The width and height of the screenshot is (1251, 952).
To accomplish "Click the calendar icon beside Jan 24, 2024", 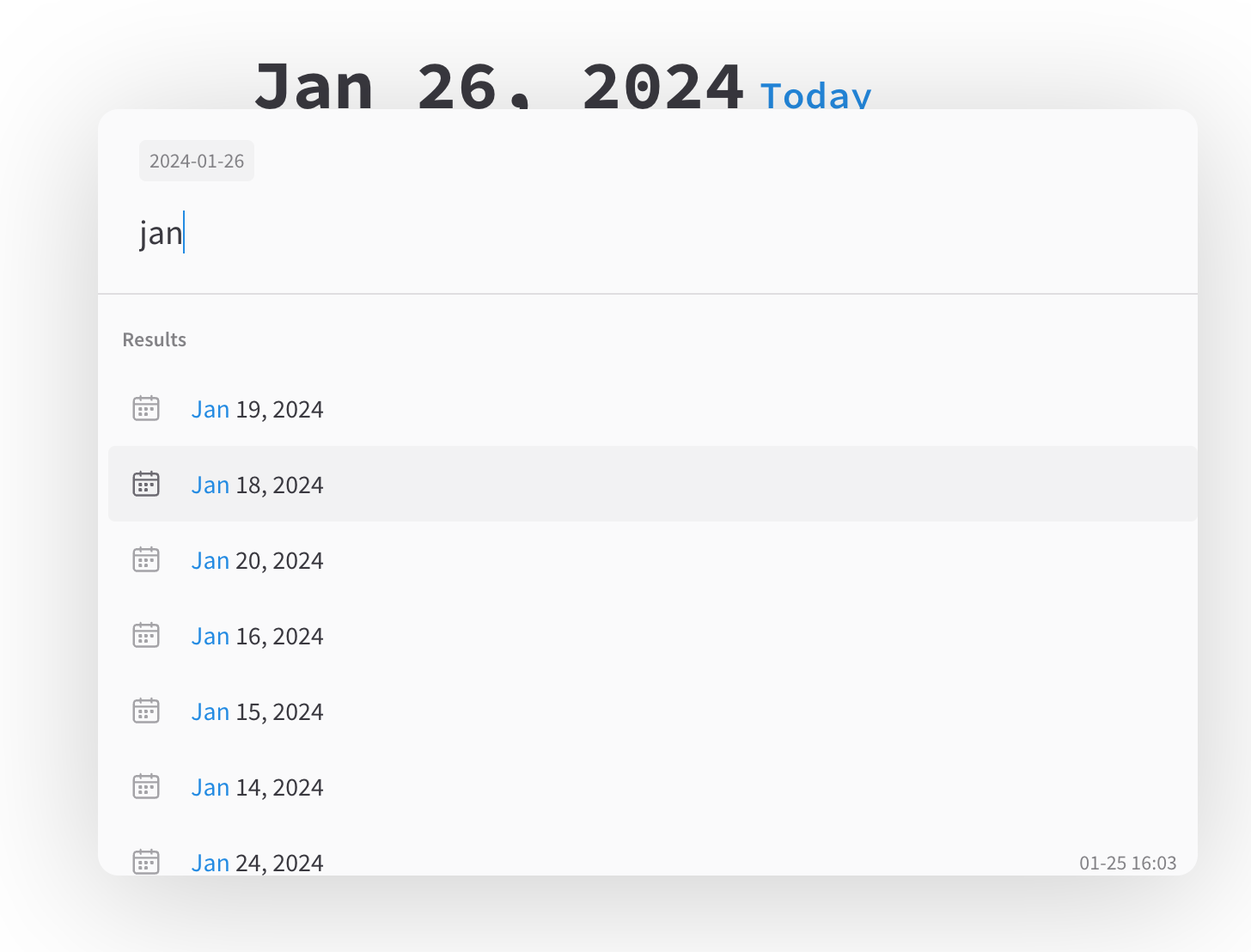I will (x=146, y=861).
